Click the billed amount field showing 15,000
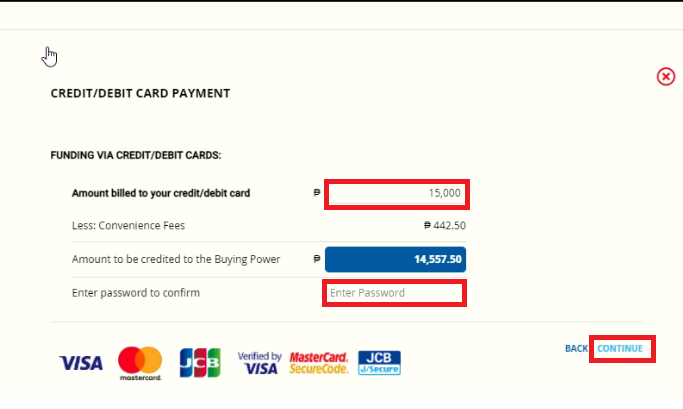 pos(396,193)
